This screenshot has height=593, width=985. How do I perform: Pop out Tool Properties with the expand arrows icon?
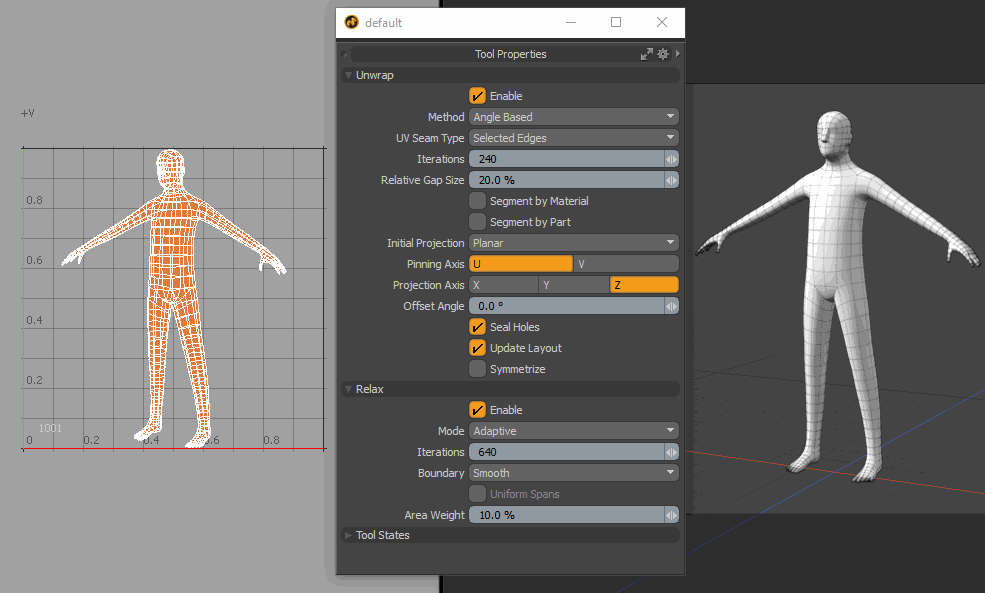tap(646, 54)
